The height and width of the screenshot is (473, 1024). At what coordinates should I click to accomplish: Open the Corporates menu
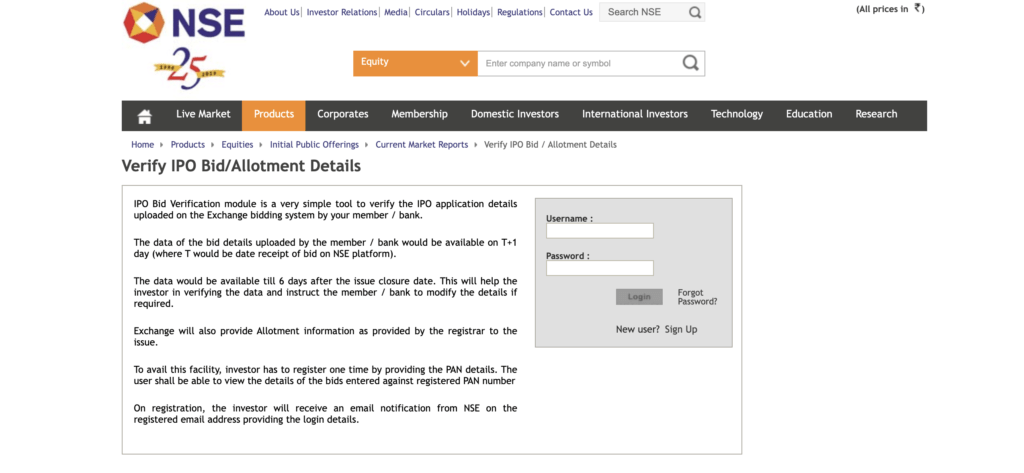pyautogui.click(x=343, y=115)
